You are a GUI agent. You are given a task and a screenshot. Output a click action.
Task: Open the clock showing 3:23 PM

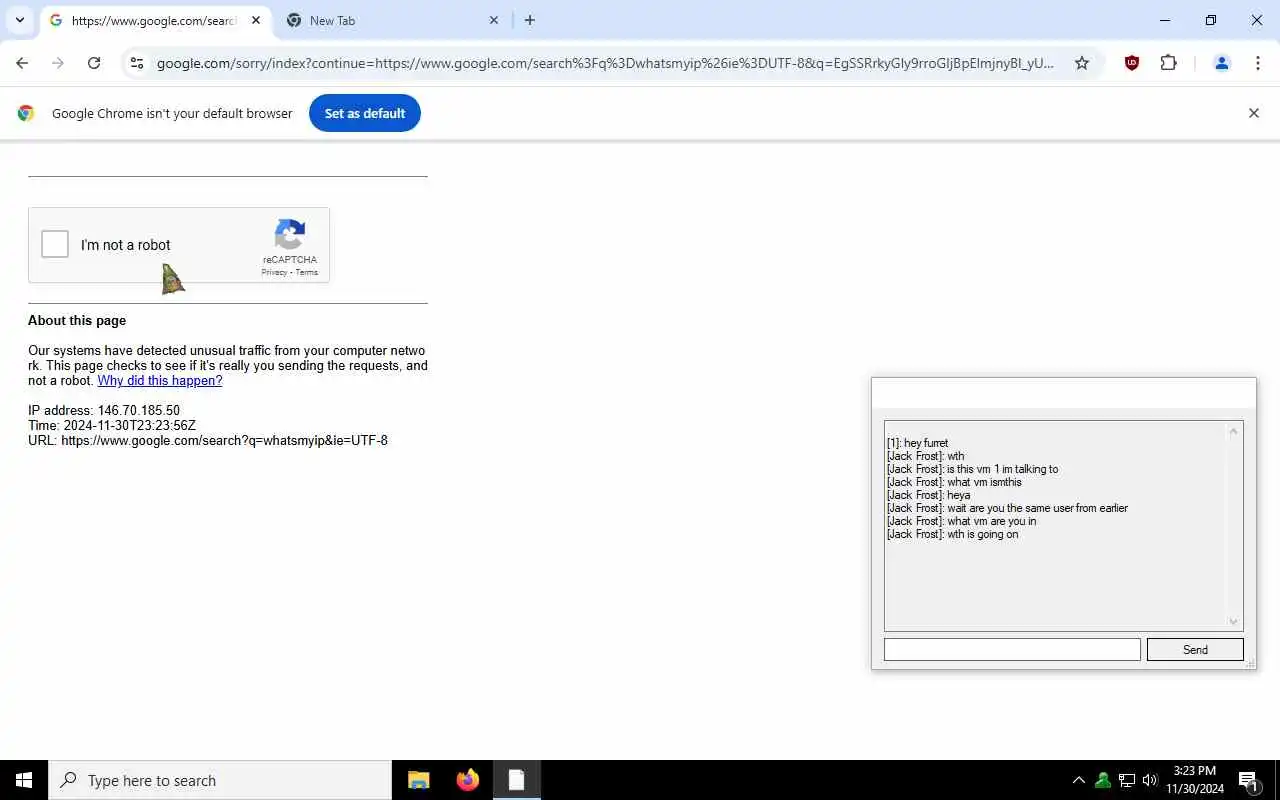coord(1194,780)
